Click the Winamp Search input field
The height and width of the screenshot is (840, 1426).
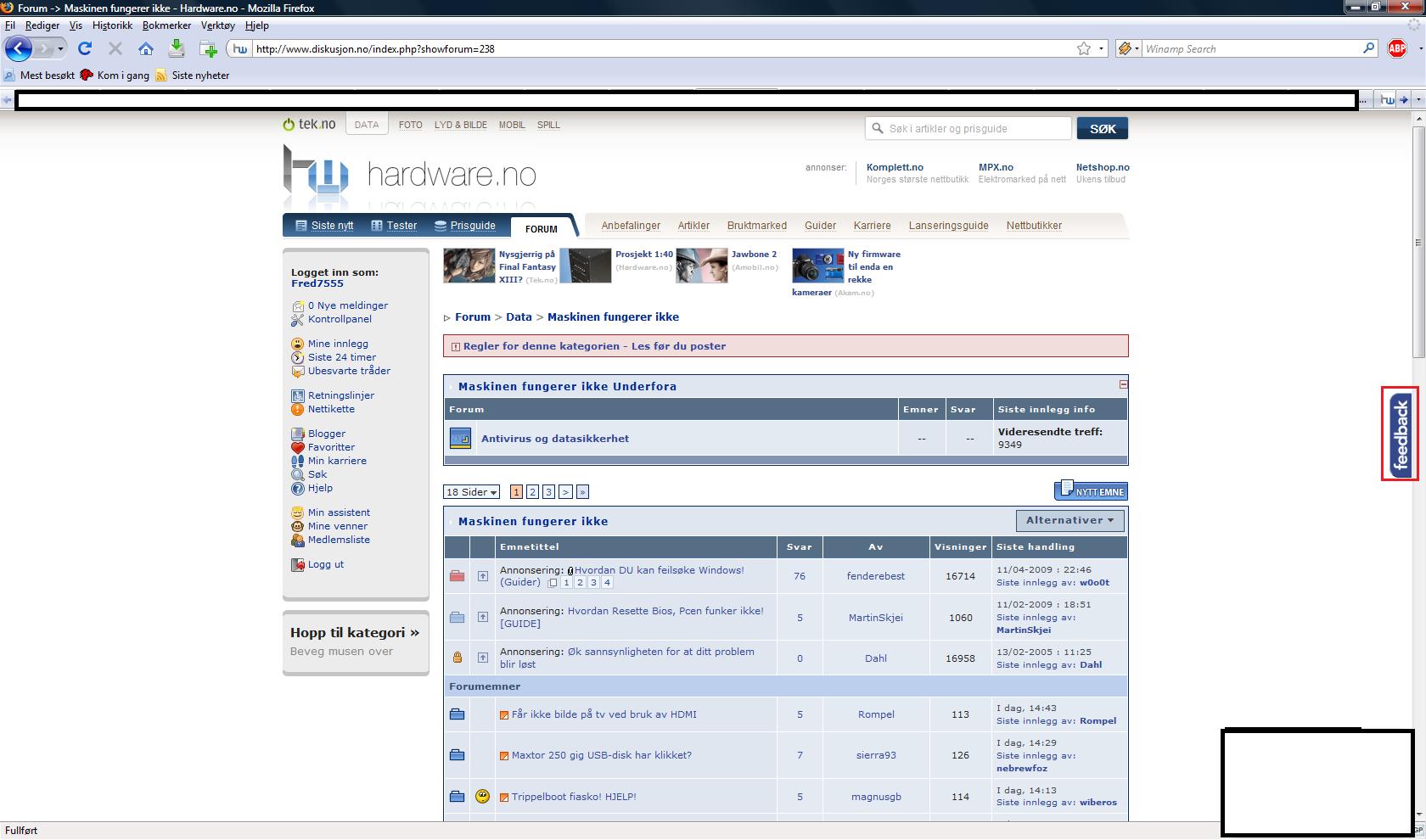coord(1252,48)
